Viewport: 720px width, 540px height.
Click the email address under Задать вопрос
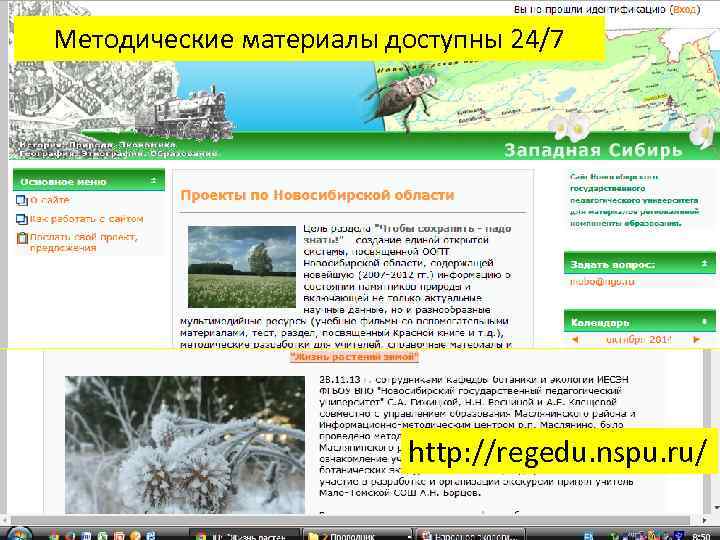click(x=602, y=282)
